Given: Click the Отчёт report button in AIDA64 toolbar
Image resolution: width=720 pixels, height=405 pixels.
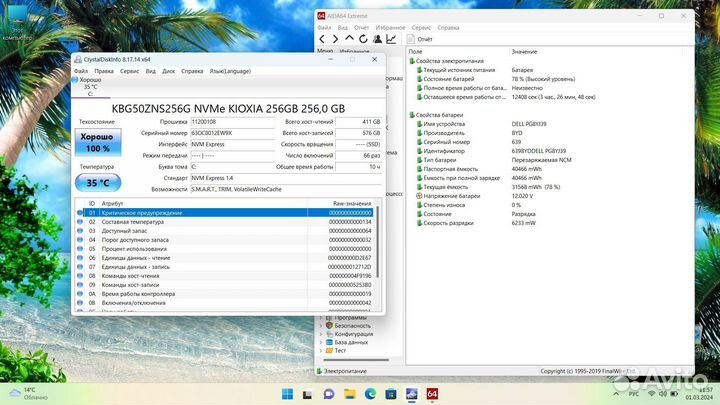Looking at the screenshot, I should [x=420, y=39].
